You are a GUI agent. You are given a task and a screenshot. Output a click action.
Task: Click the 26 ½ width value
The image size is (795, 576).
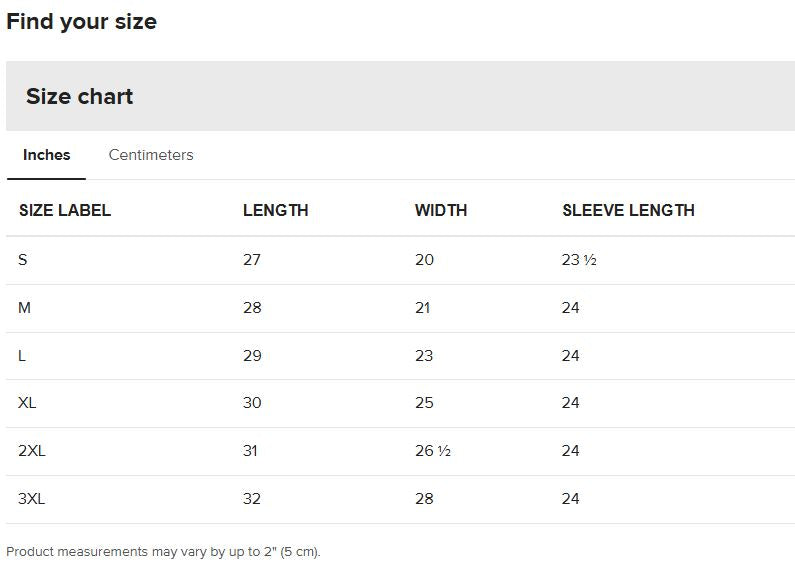coord(433,451)
